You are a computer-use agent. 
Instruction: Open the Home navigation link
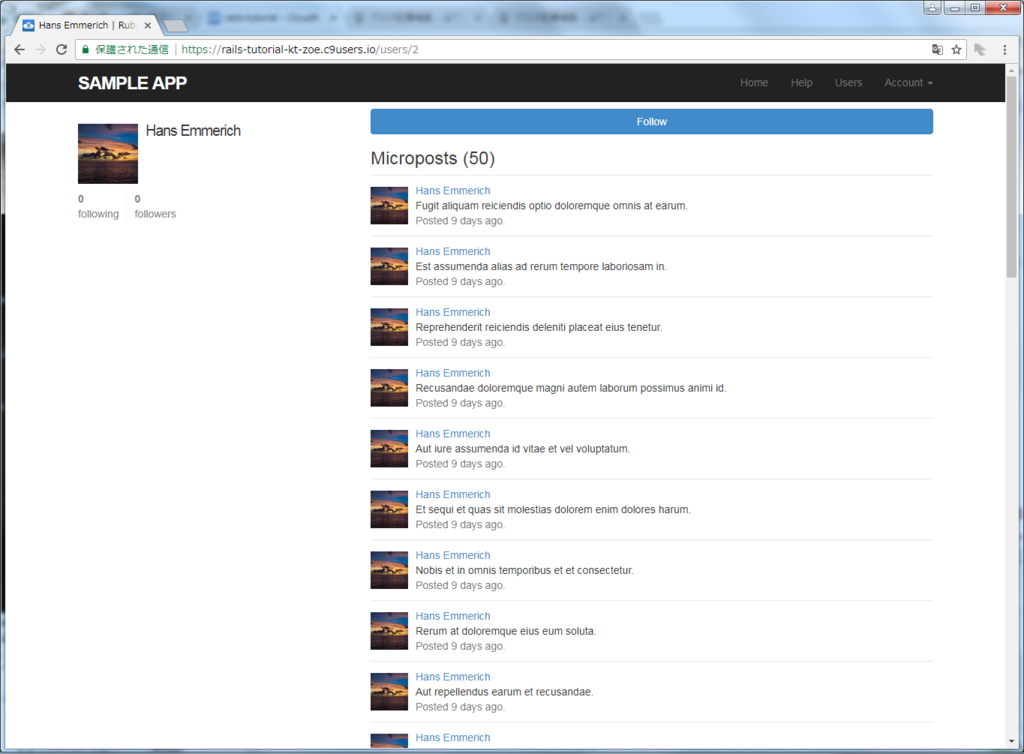click(x=754, y=83)
